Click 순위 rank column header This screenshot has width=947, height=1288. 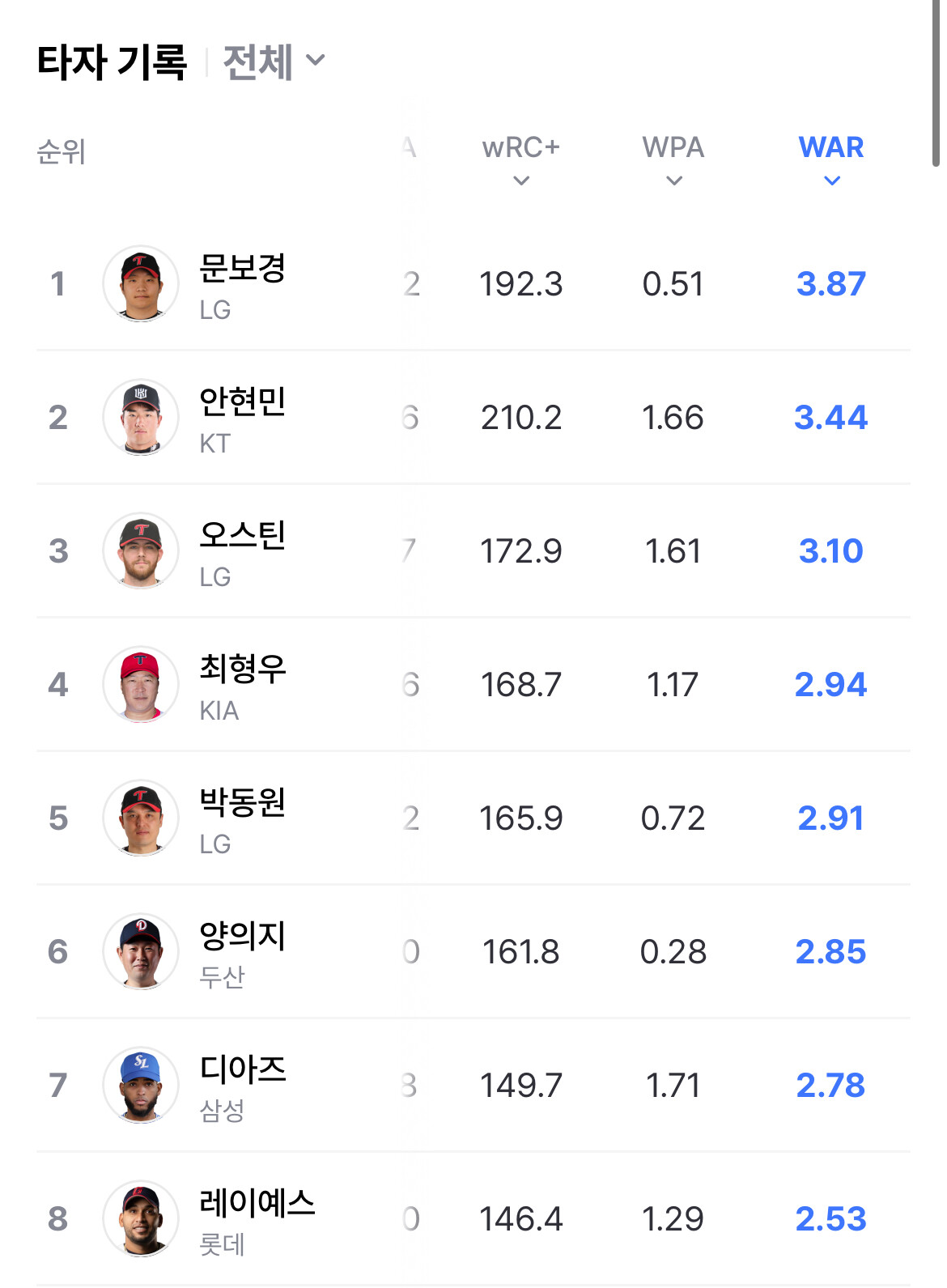click(62, 151)
